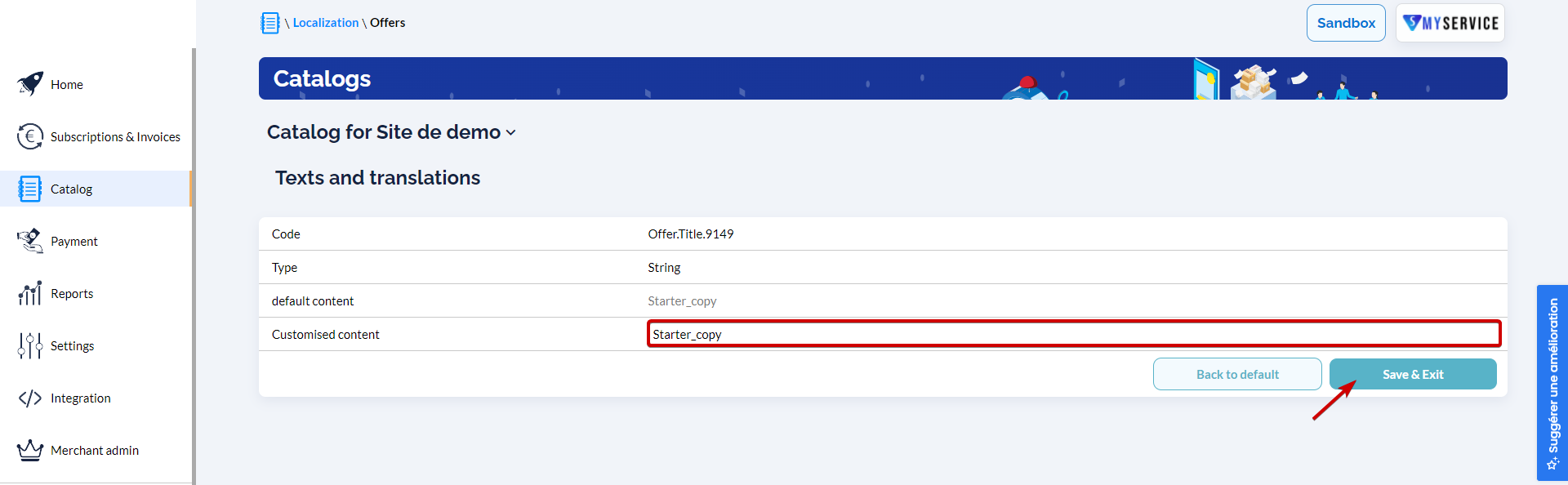Click the Integration code brackets icon
The width and height of the screenshot is (1568, 485).
[30, 398]
